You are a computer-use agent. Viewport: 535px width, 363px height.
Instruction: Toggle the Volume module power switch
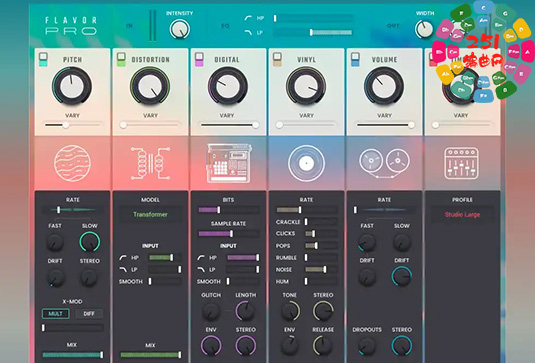point(355,59)
